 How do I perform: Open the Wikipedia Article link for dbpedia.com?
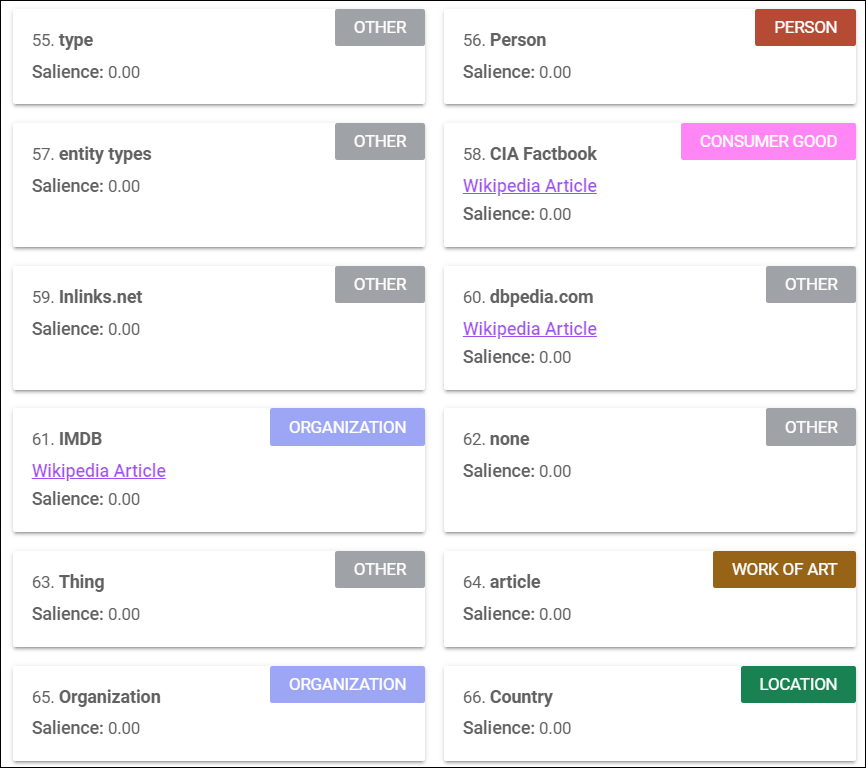[530, 328]
